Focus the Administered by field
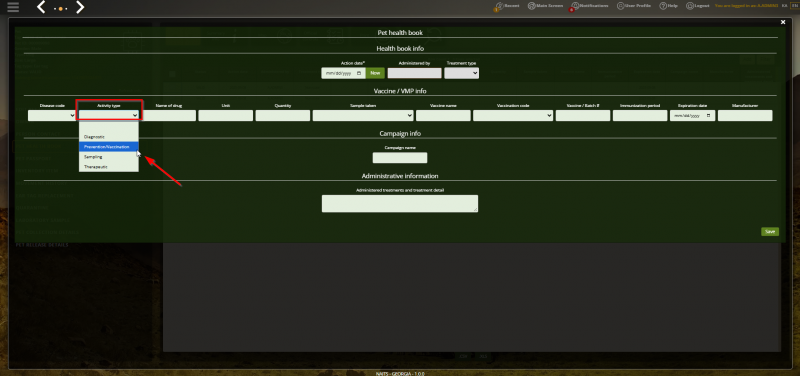This screenshot has width=800, height=376. tap(414, 73)
